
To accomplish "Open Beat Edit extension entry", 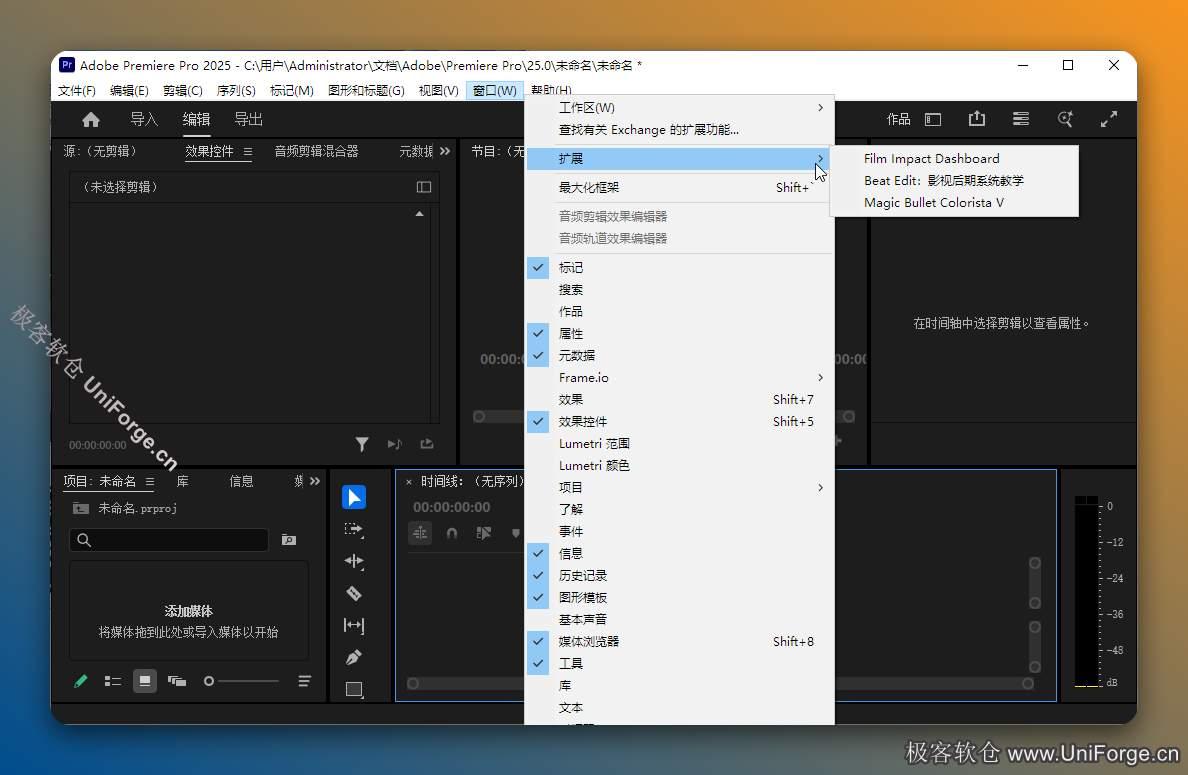I will point(955,180).
